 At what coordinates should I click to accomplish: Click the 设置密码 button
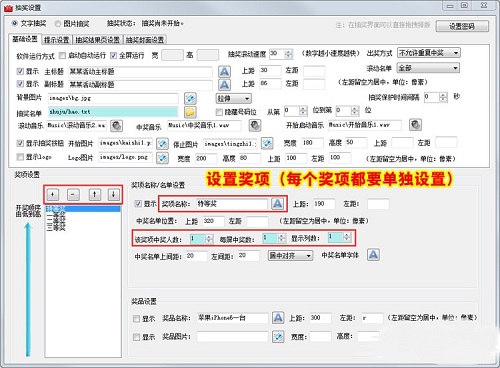point(462,26)
